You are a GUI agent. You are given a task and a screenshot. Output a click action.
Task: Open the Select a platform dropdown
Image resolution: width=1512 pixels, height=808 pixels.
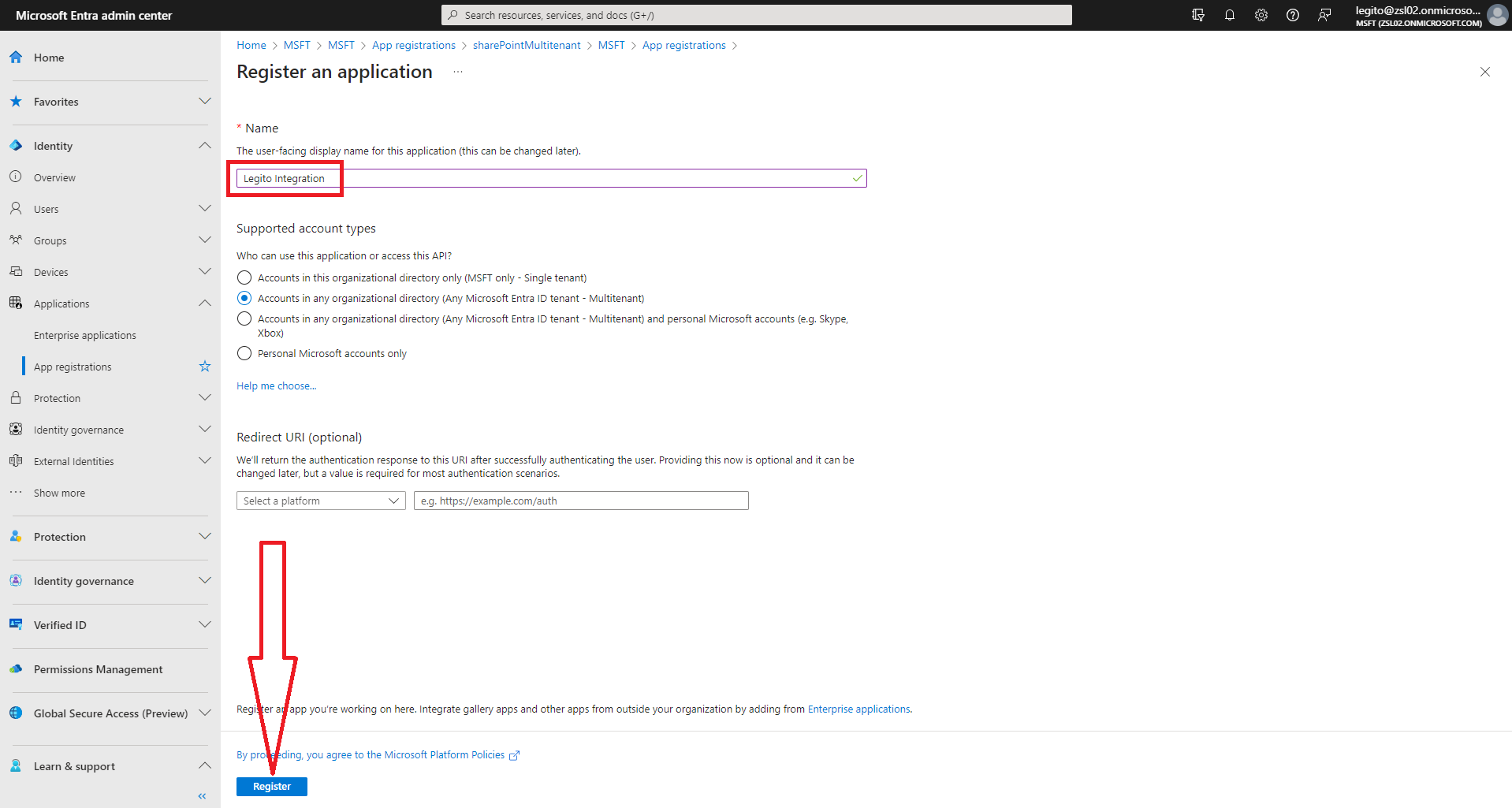[321, 501]
